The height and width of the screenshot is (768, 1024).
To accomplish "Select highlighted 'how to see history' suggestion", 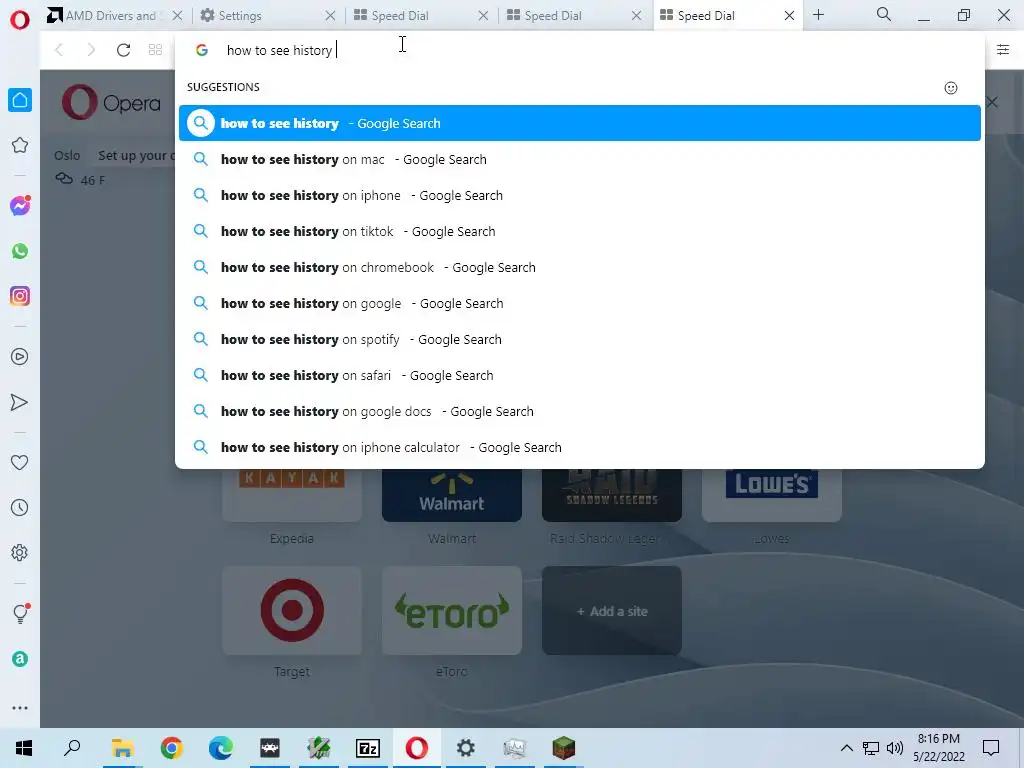I will (x=580, y=123).
